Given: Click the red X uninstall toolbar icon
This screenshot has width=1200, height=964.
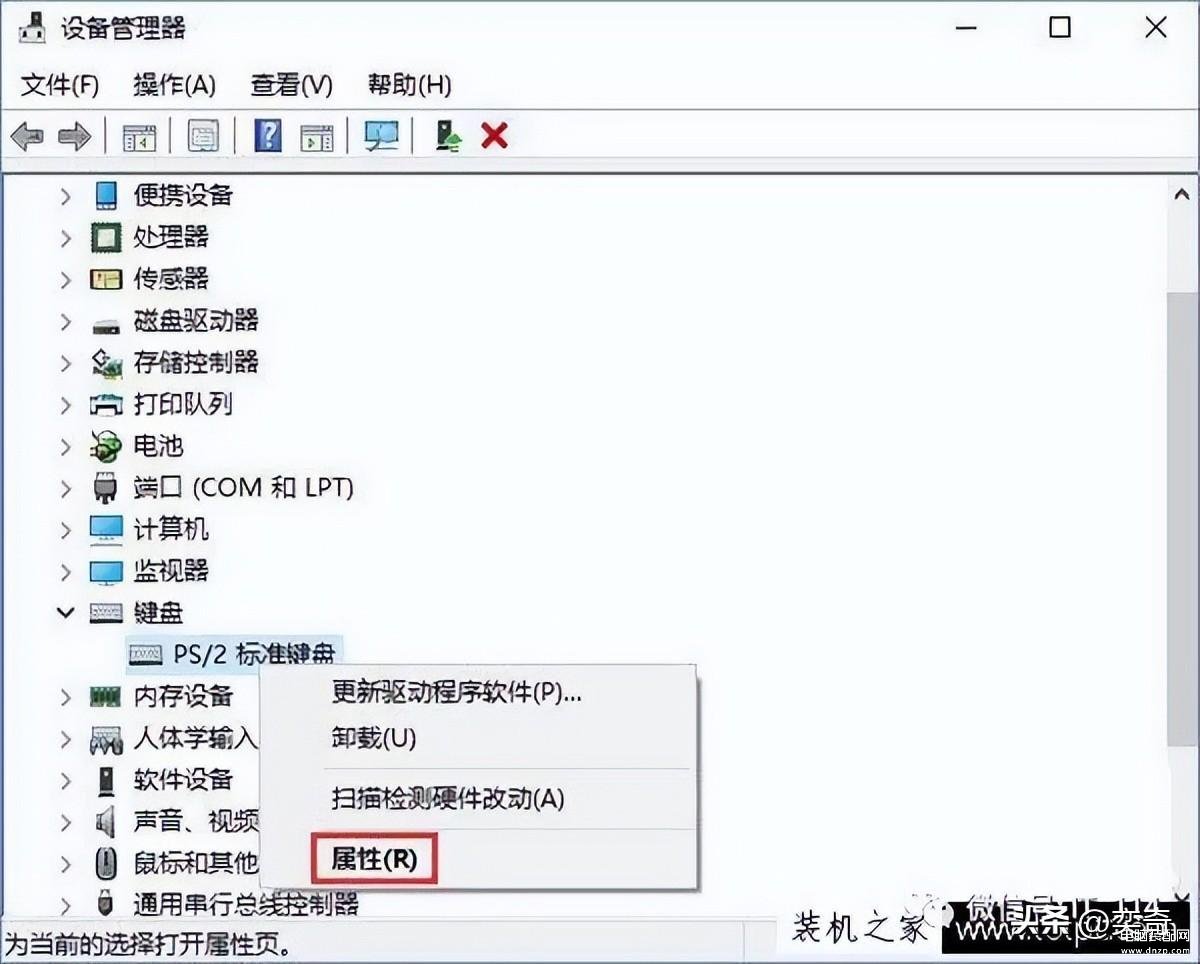Looking at the screenshot, I should [494, 135].
